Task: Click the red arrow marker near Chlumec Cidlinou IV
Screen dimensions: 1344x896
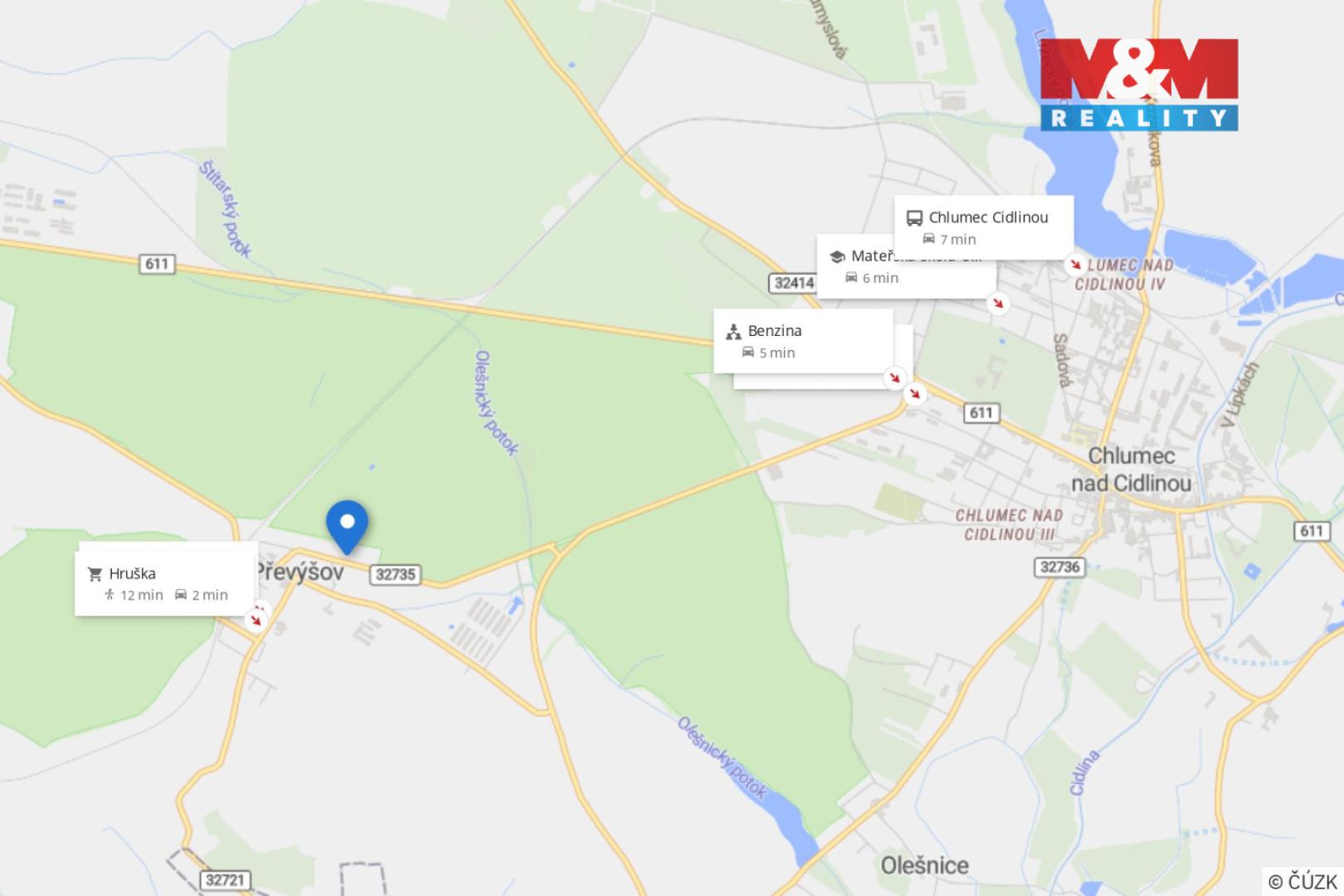Action: pyautogui.click(x=1074, y=265)
